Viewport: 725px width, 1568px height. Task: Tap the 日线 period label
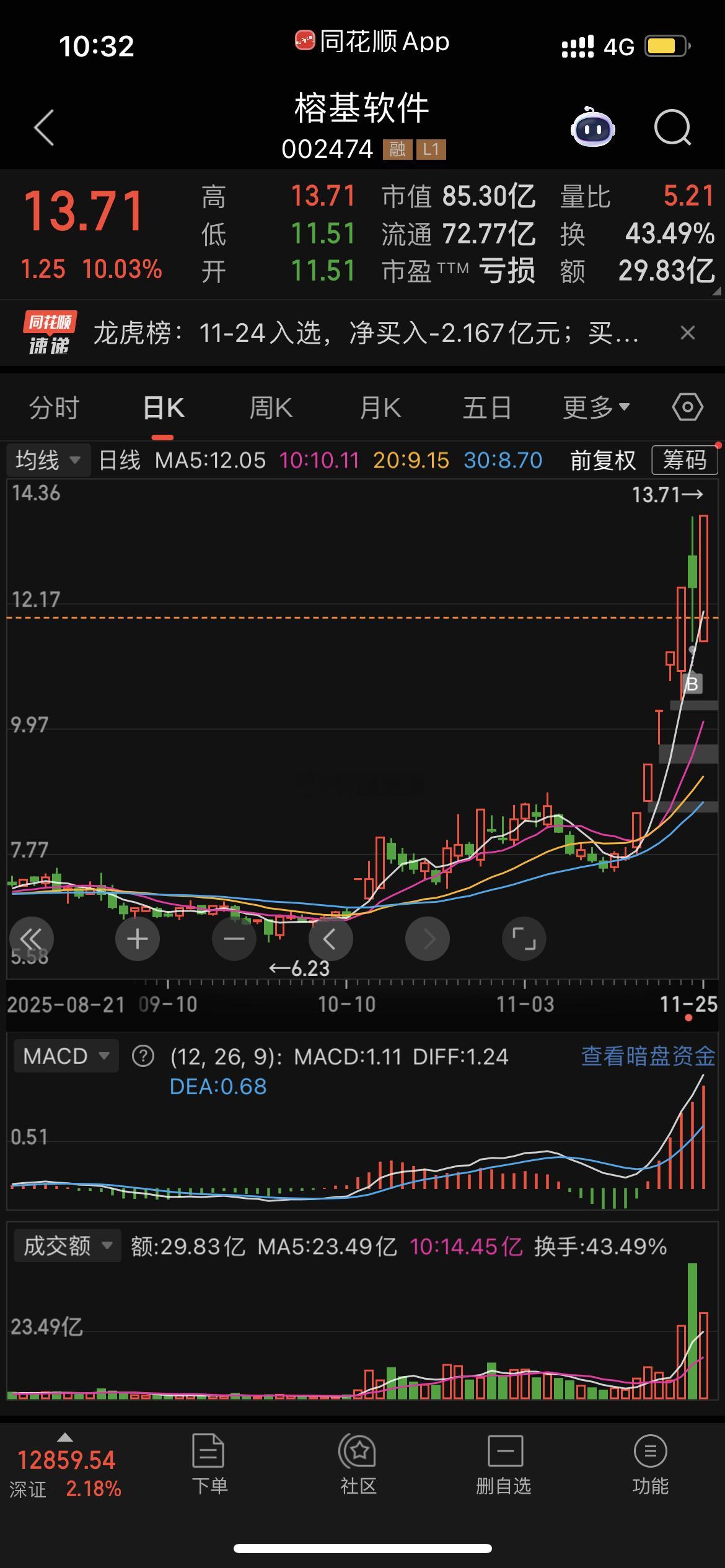point(120,460)
